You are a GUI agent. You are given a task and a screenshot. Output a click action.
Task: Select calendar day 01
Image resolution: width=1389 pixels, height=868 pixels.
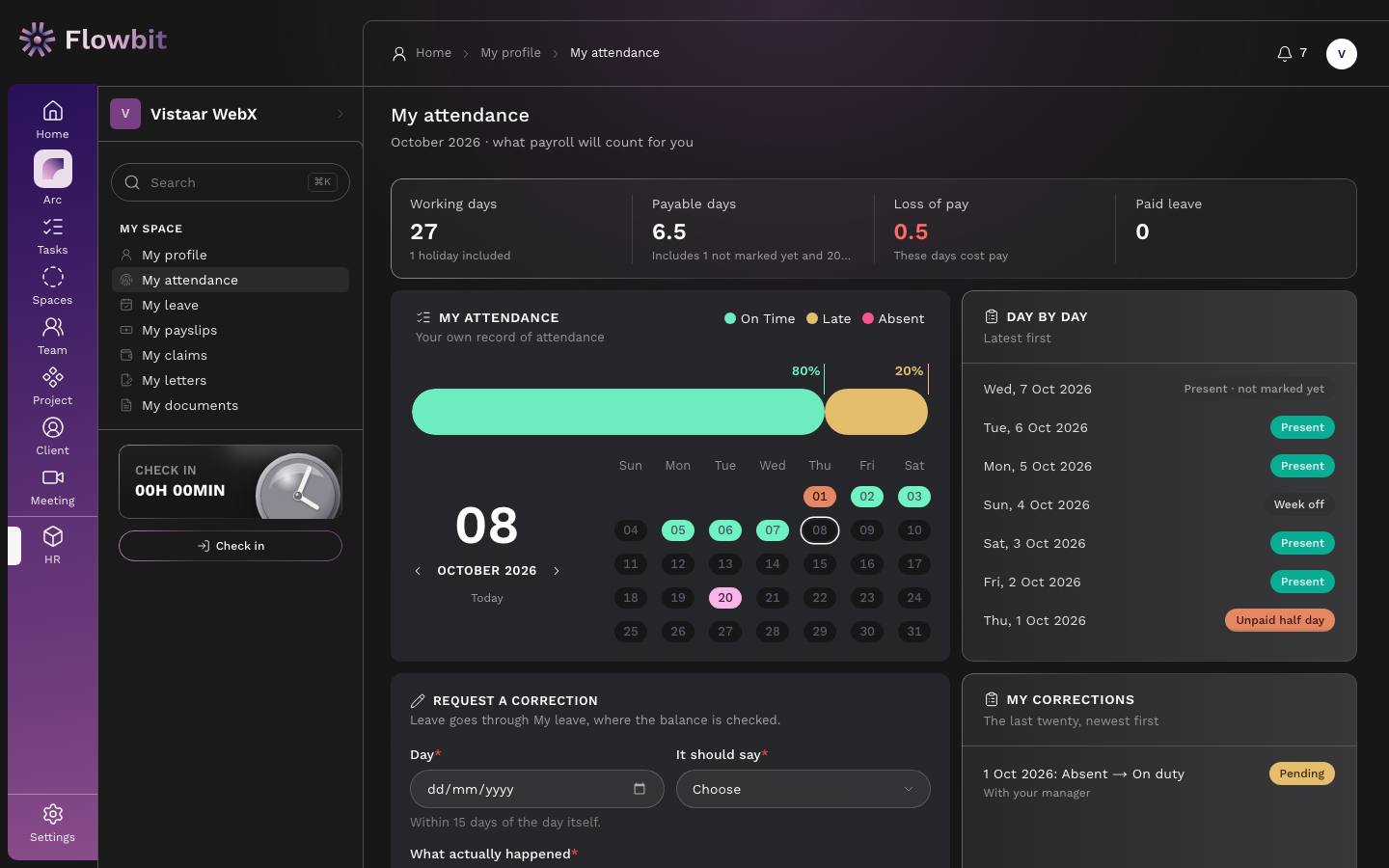819,497
